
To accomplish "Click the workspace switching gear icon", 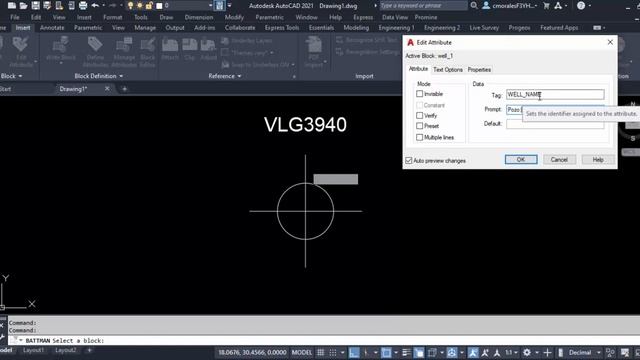I will [527, 353].
